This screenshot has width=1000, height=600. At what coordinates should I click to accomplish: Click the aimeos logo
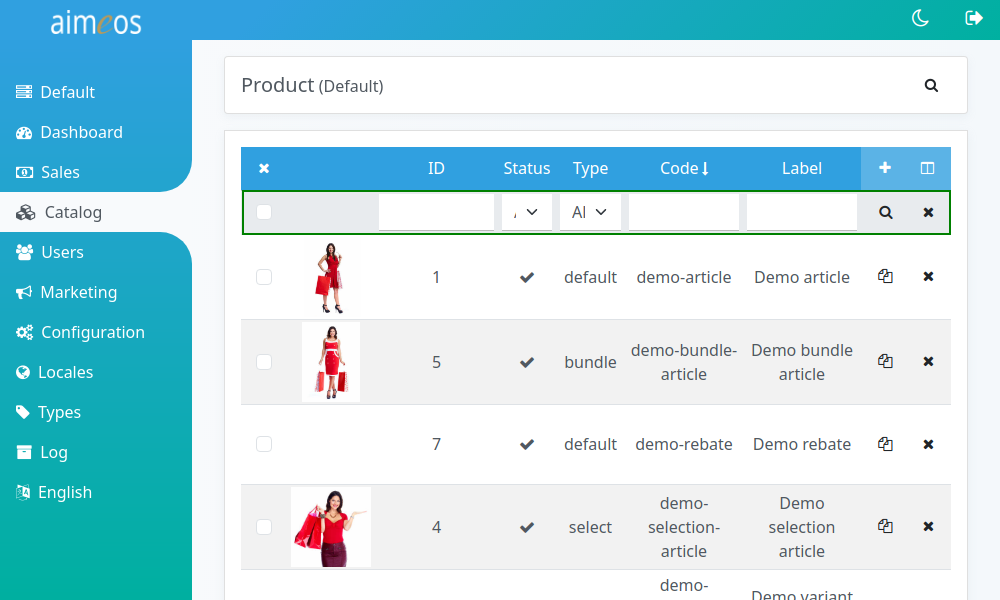coord(96,23)
